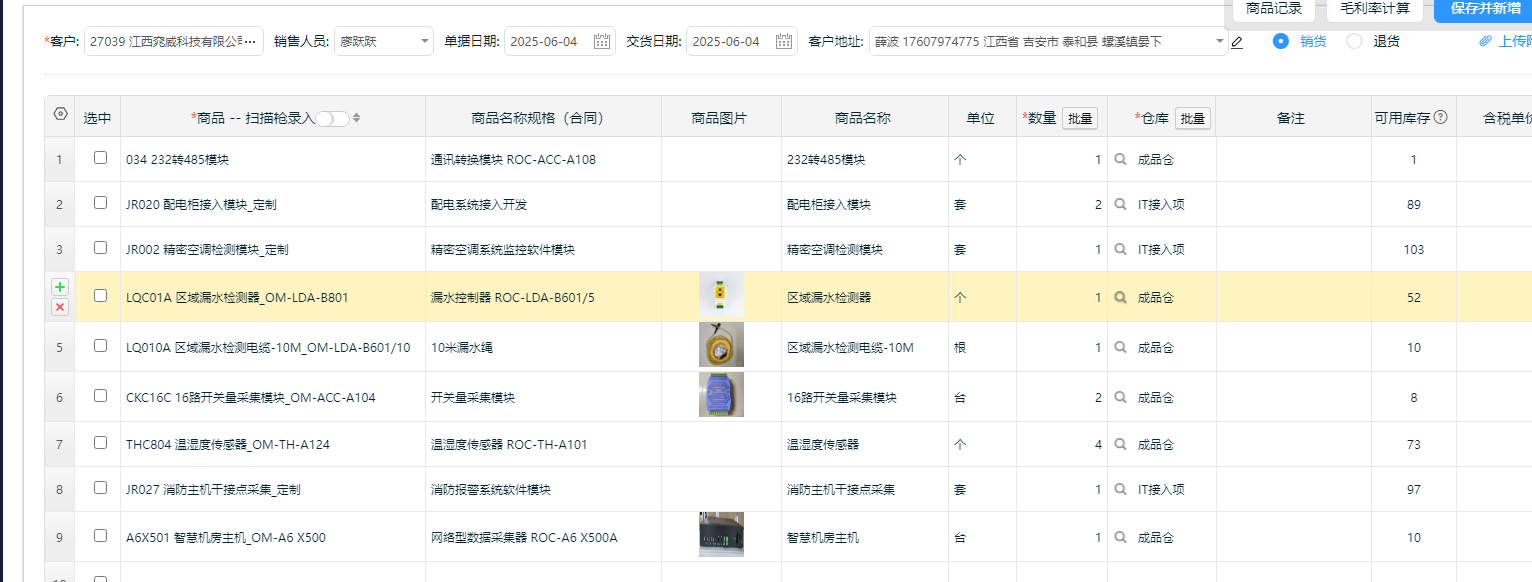This screenshot has height=582, width=1532.
Task: Click the IT接入项 warehouse in JR027 row
Action: coord(1161,490)
